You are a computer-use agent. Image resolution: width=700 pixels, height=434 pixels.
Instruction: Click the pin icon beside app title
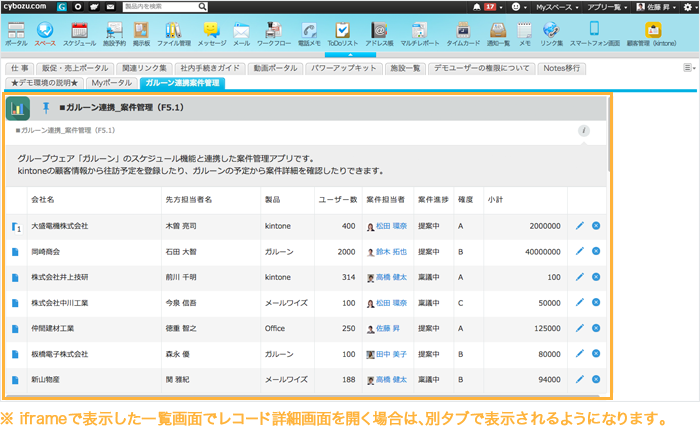pyautogui.click(x=45, y=108)
